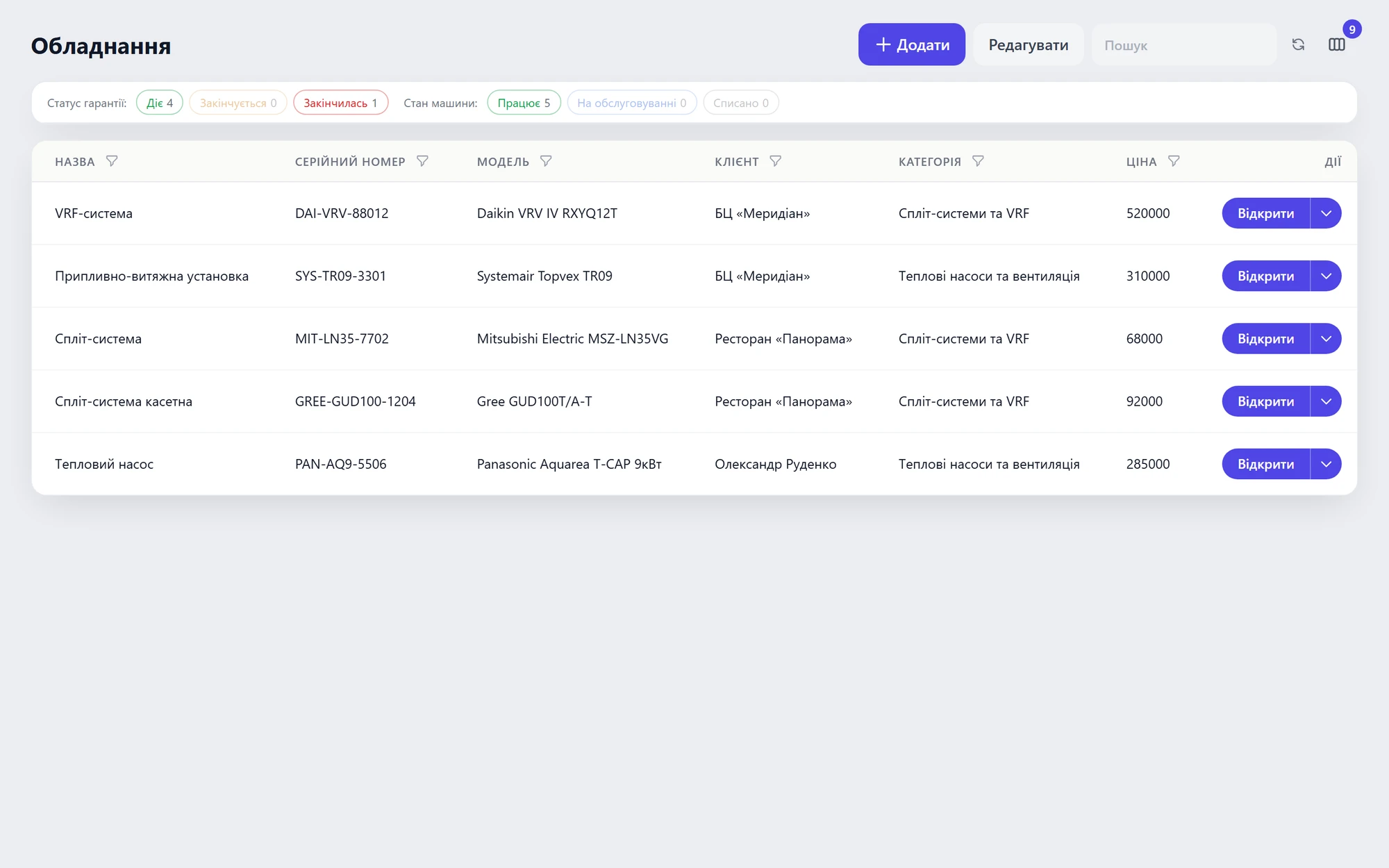
Task: Toggle the Діє 4 warranty filter
Action: point(160,103)
